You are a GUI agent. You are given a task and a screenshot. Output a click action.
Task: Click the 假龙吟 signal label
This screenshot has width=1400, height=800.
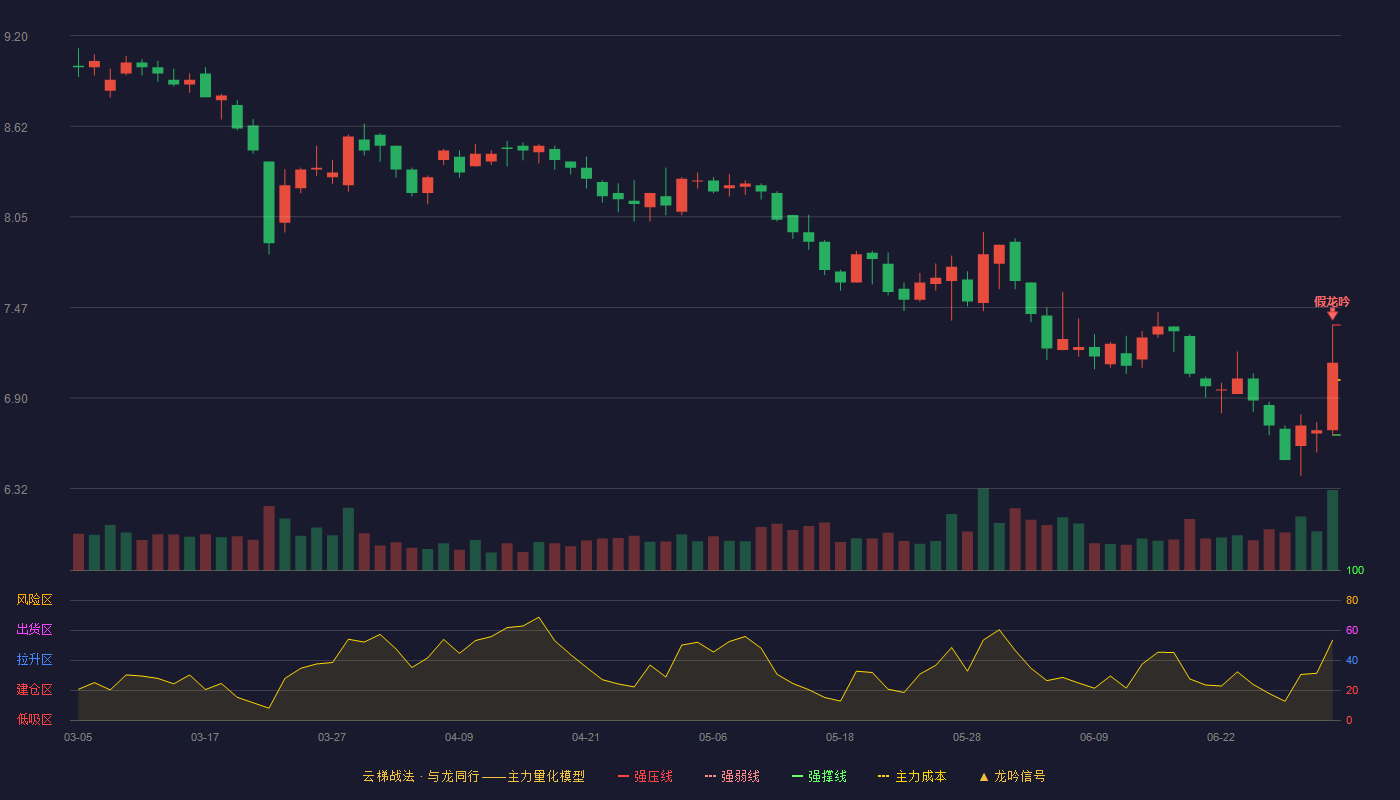click(x=1332, y=302)
